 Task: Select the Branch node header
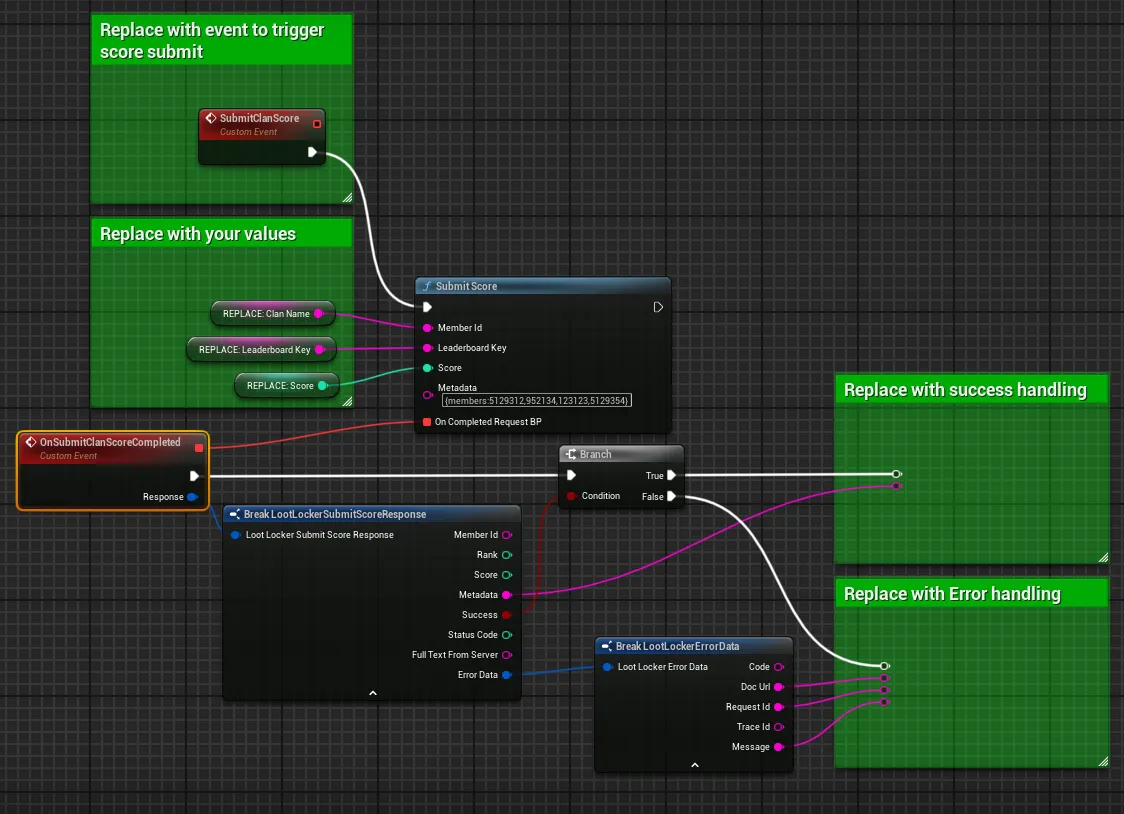pos(621,454)
